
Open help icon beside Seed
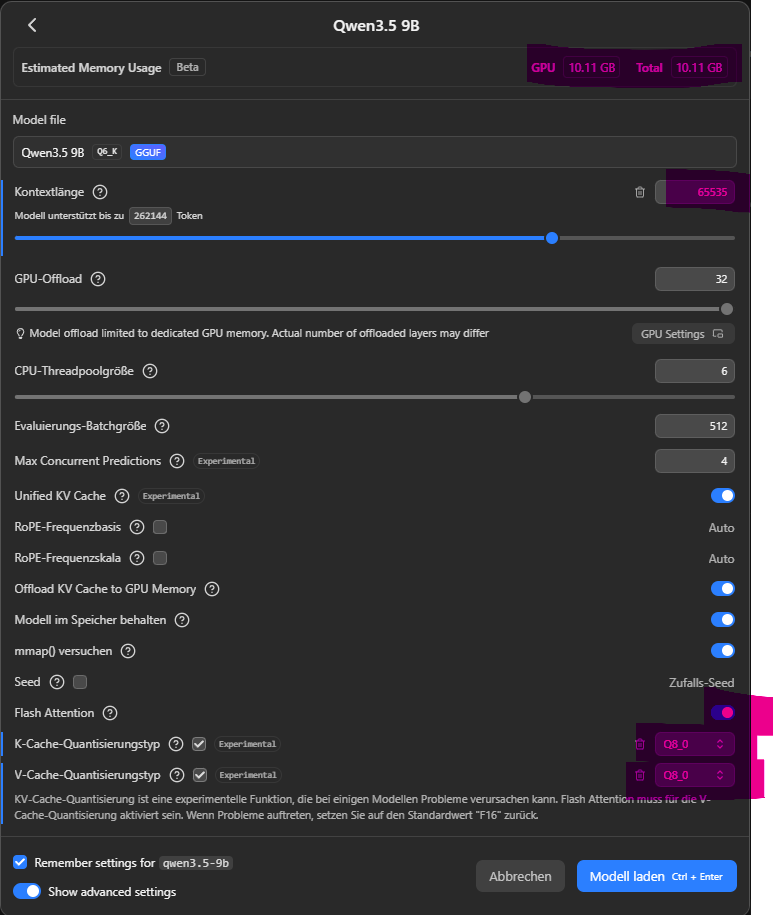coord(57,682)
